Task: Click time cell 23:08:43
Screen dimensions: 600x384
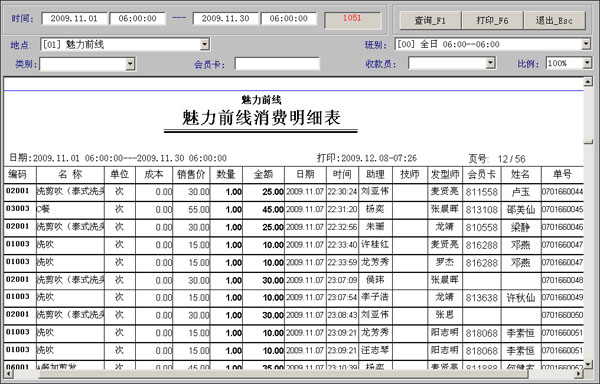Action: [342, 315]
